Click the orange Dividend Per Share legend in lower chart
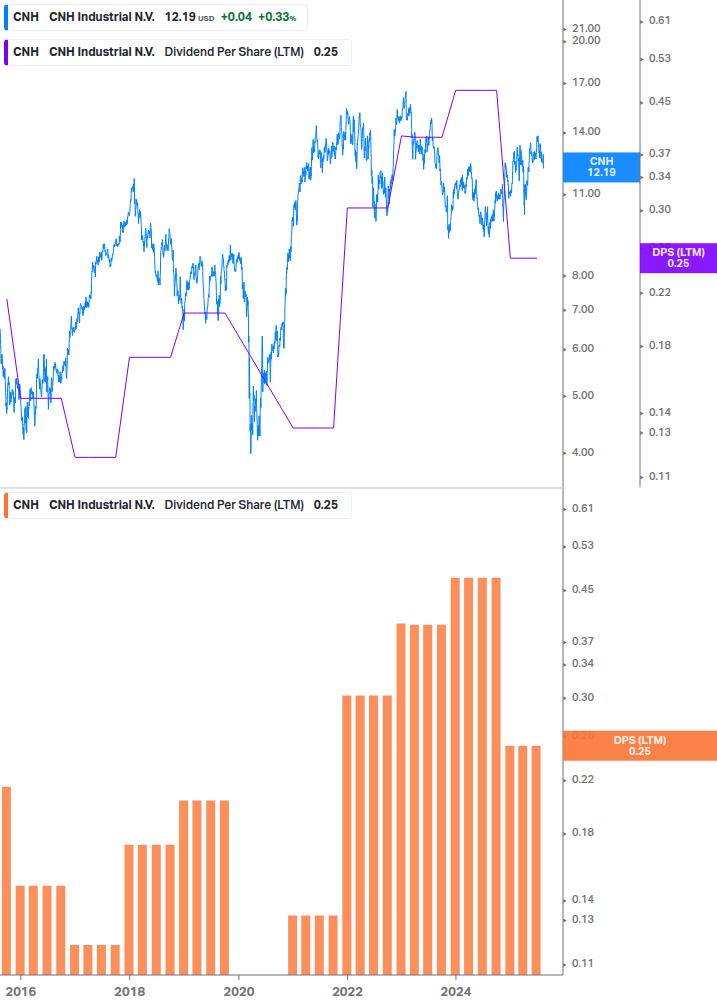 point(177,505)
